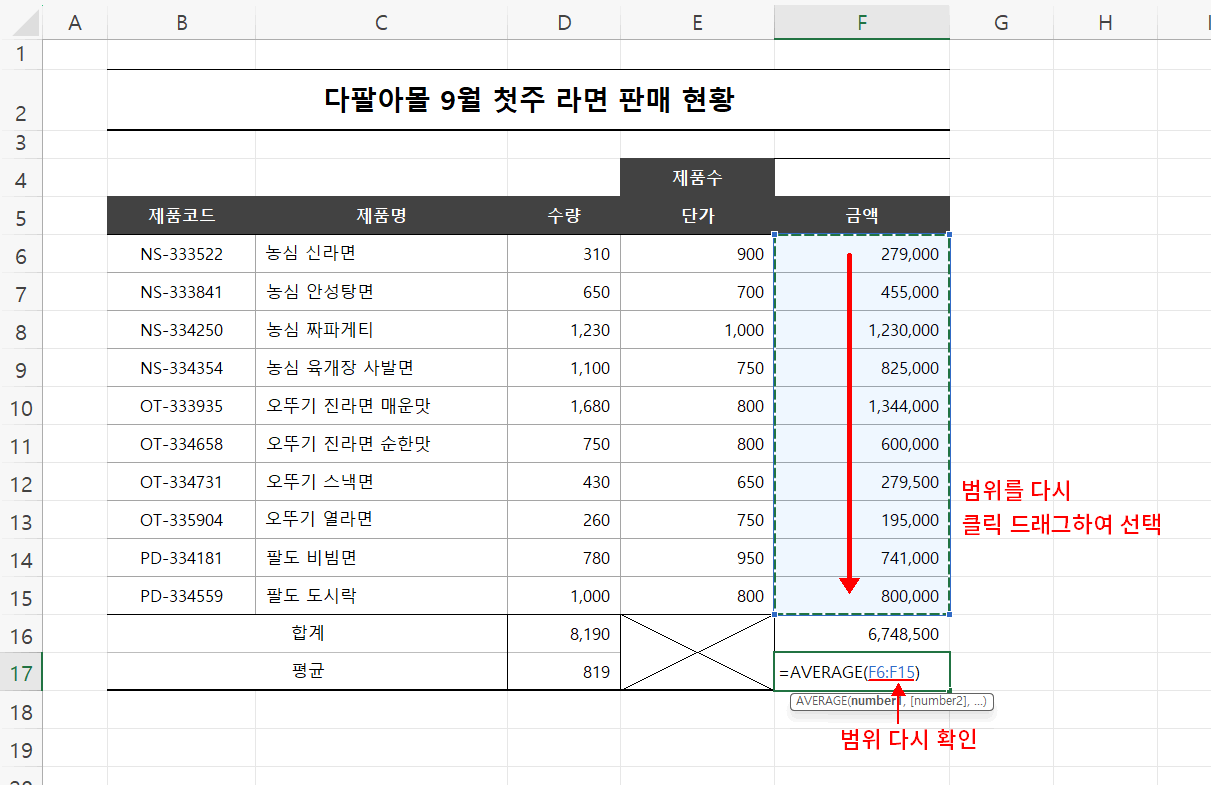Image resolution: width=1211 pixels, height=785 pixels.
Task: Select column B header
Action: click(x=181, y=22)
